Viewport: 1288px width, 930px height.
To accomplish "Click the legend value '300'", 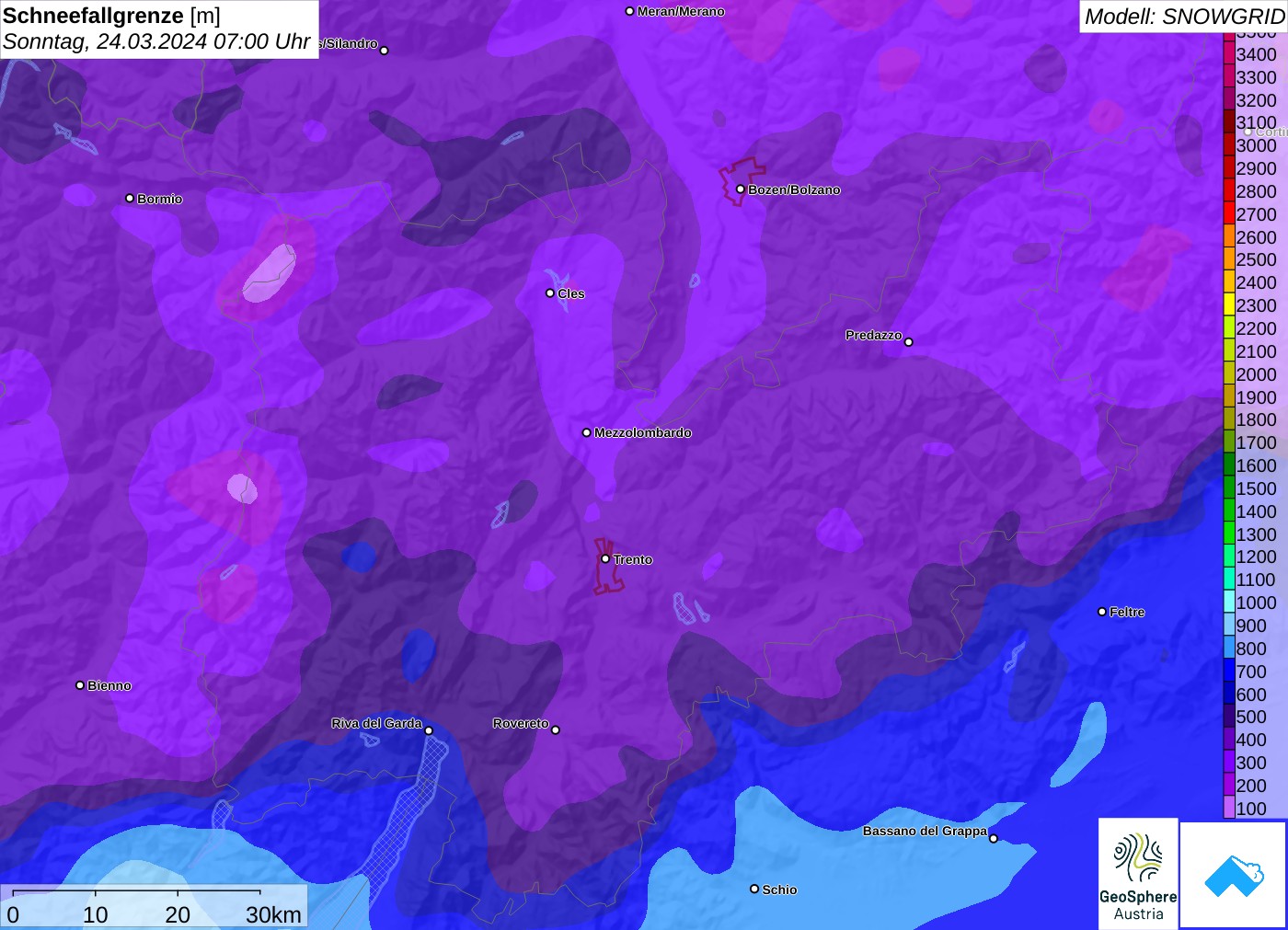I will point(1251,763).
